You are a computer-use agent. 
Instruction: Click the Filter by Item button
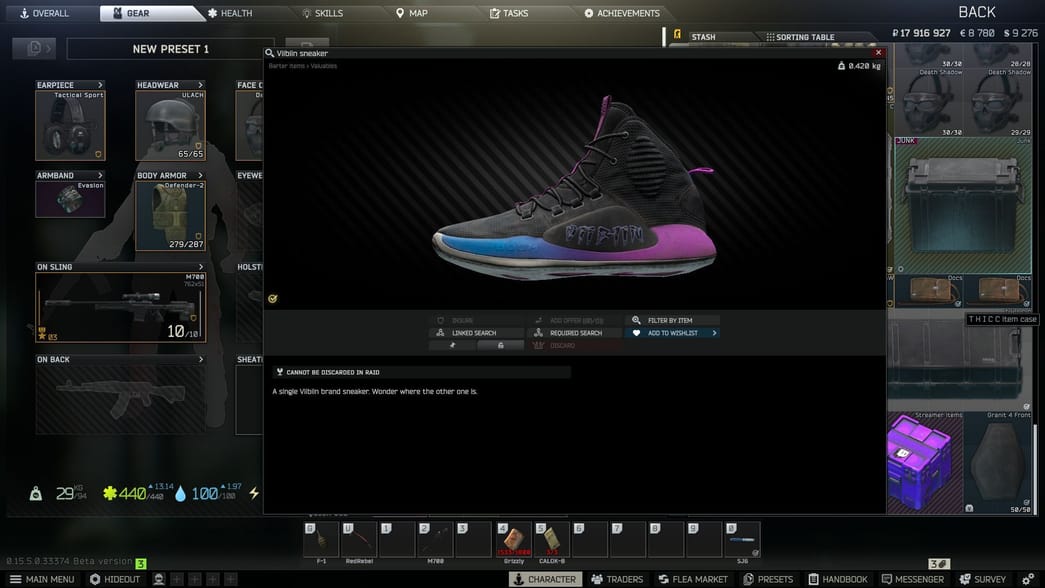coord(670,321)
